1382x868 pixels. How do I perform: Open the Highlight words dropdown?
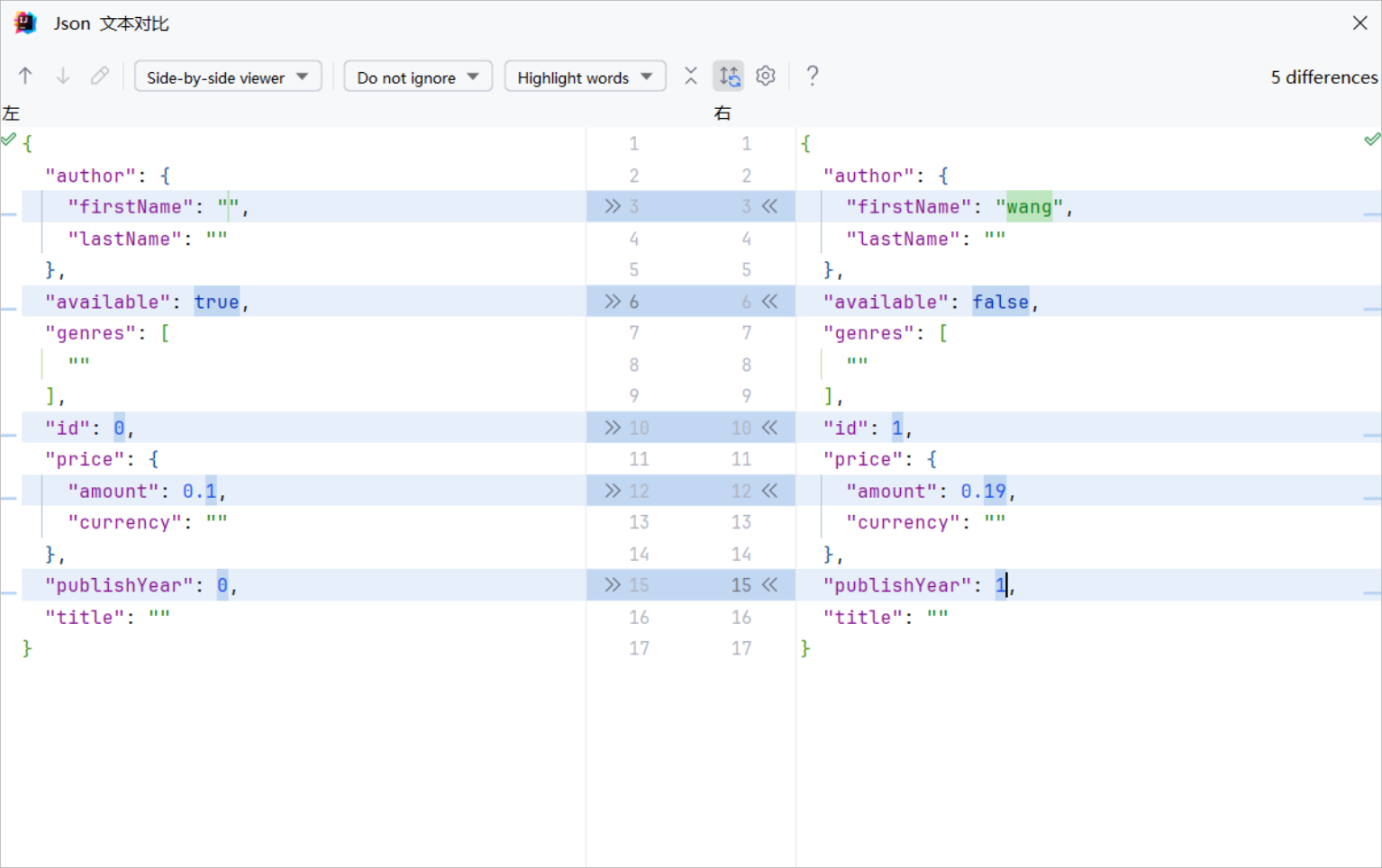pyautogui.click(x=585, y=77)
